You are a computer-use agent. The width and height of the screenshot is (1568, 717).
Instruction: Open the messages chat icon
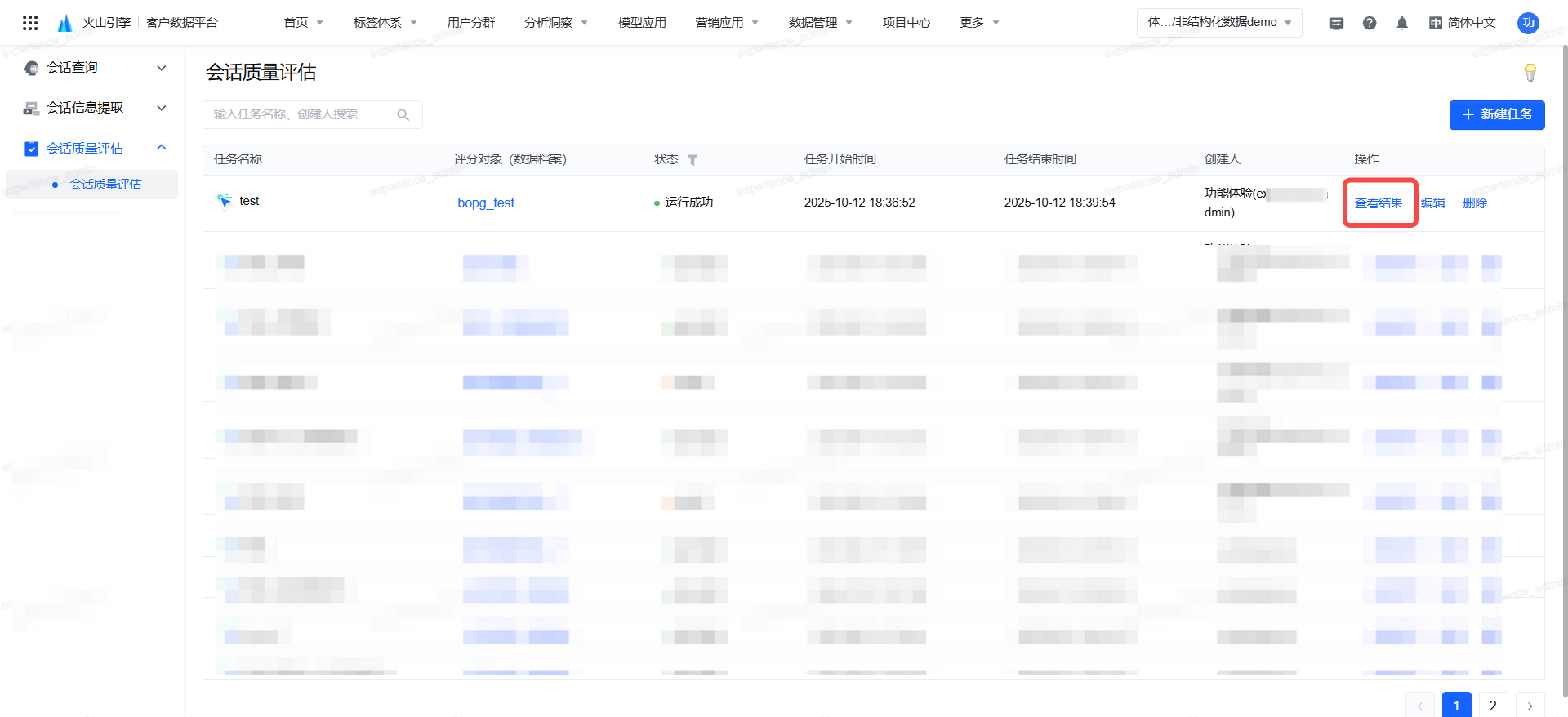coord(1336,23)
